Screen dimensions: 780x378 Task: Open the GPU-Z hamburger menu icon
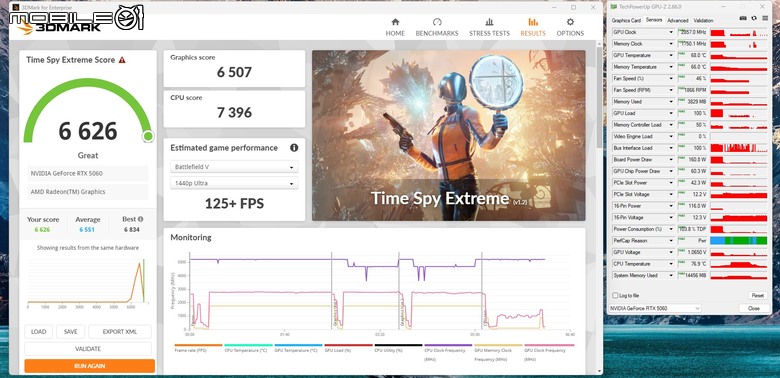[764, 18]
